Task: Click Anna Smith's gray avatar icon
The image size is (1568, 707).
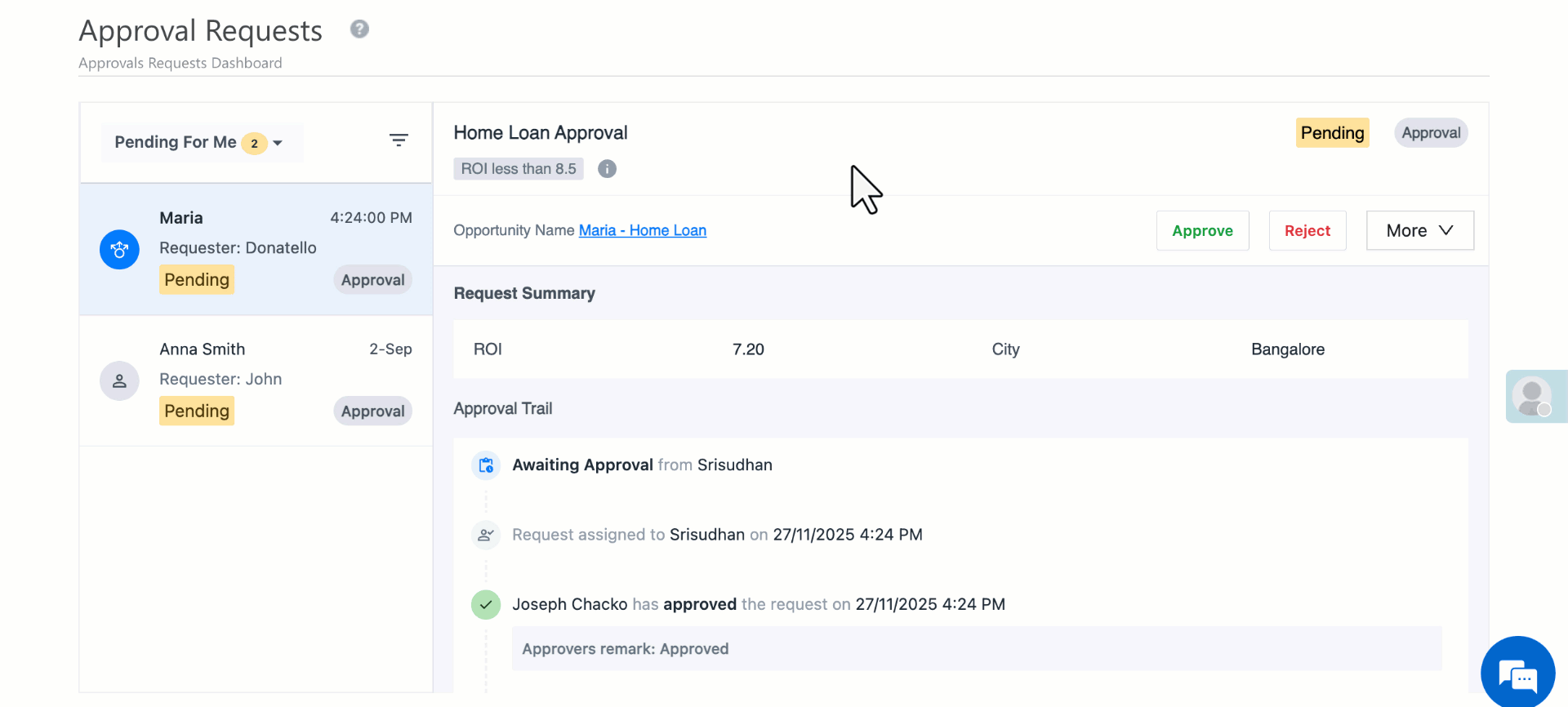Action: tap(119, 381)
